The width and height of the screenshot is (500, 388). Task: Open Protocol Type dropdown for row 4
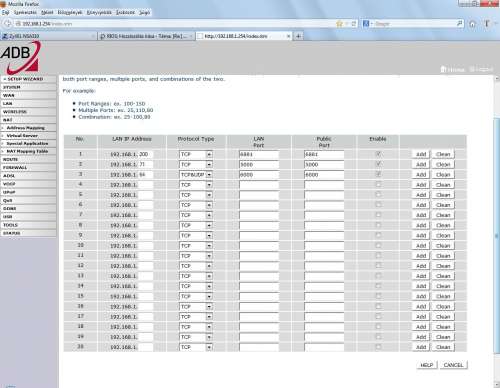196,185
